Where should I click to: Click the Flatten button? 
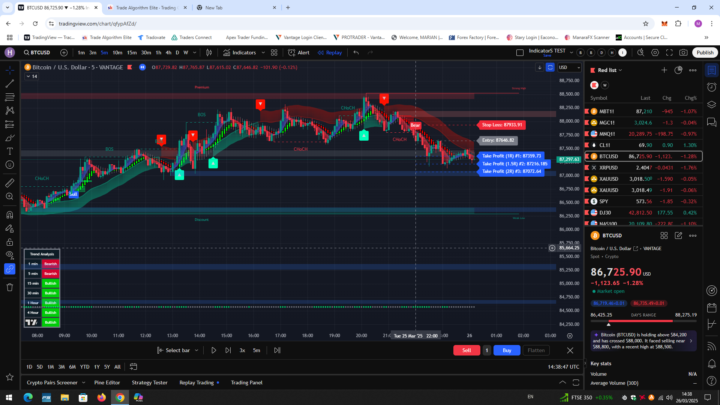point(536,350)
